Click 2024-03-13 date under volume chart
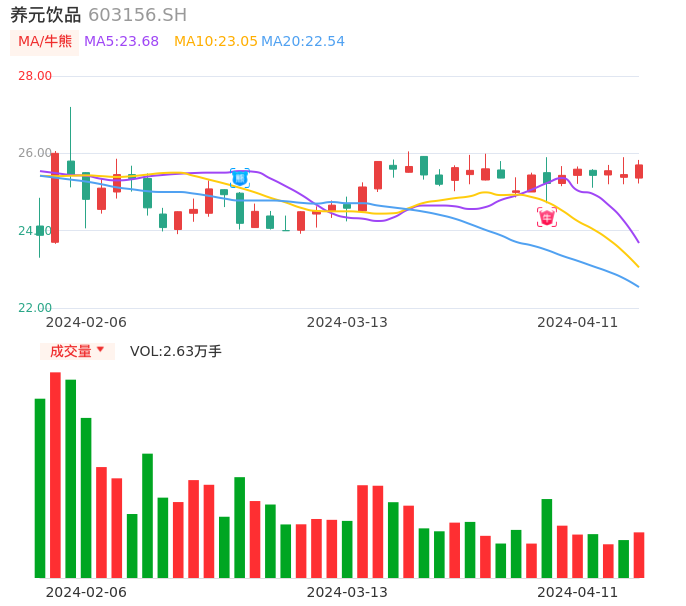 347,592
